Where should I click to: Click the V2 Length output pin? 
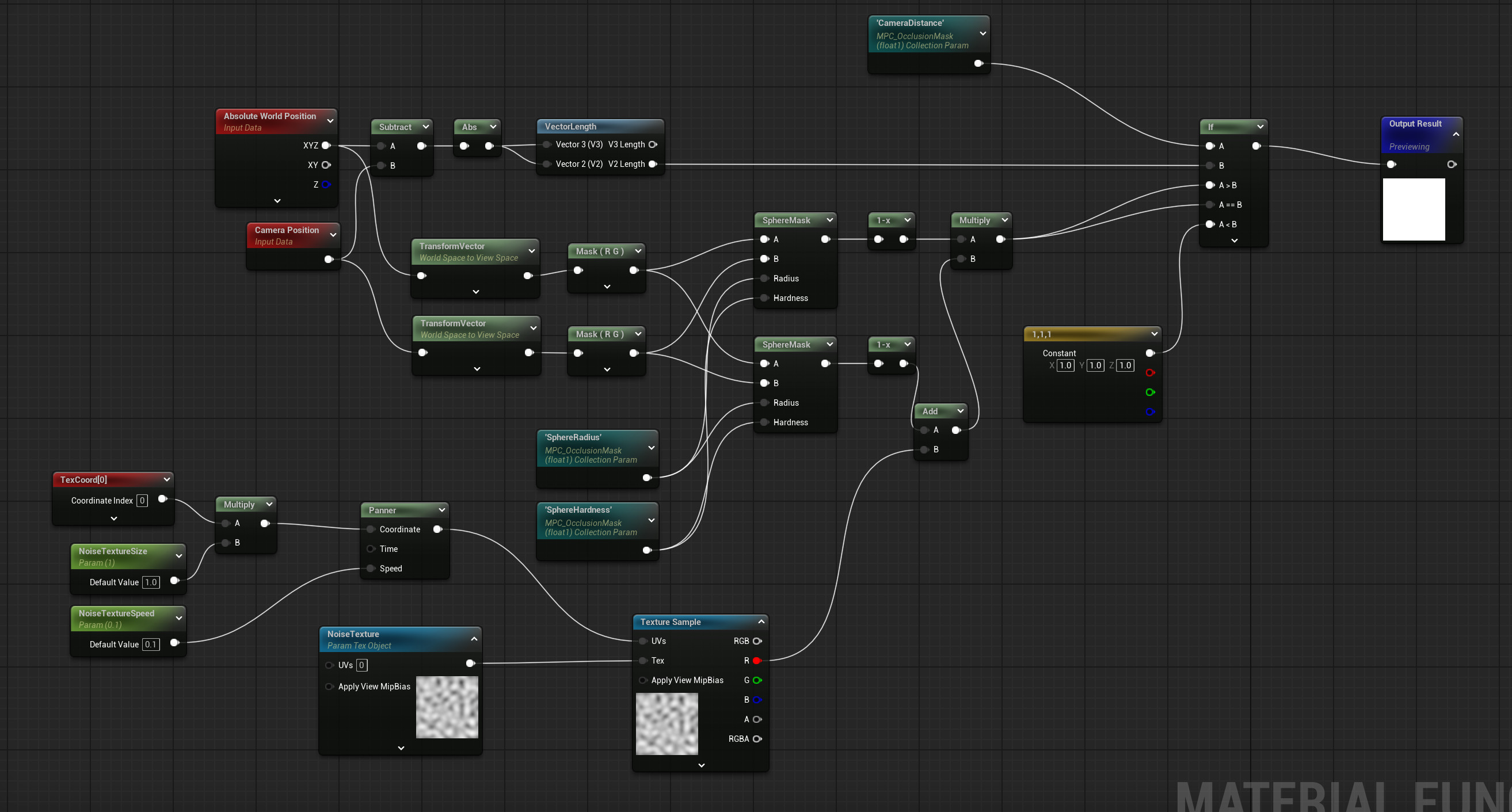coord(653,163)
